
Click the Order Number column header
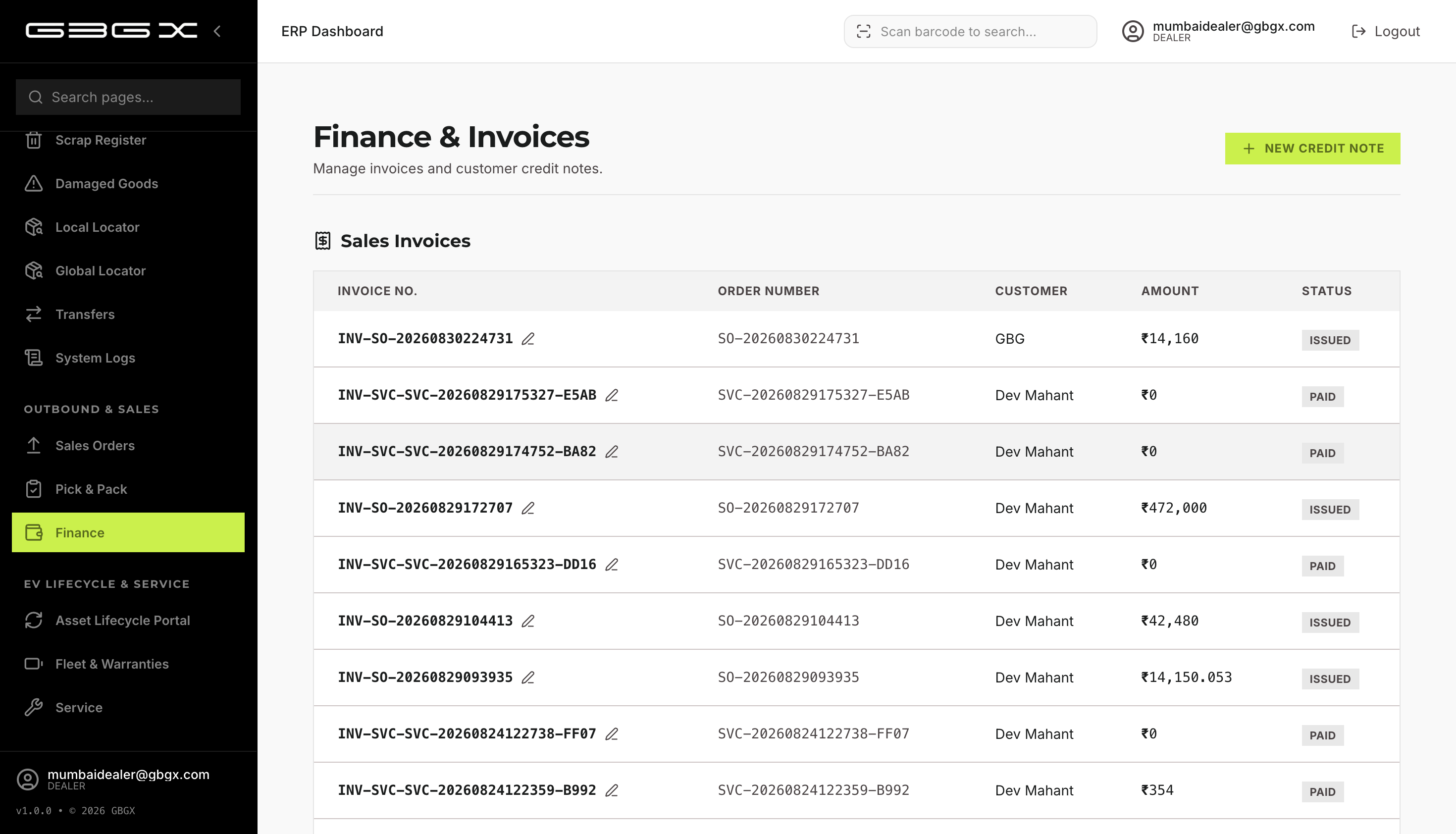pyautogui.click(x=768, y=291)
